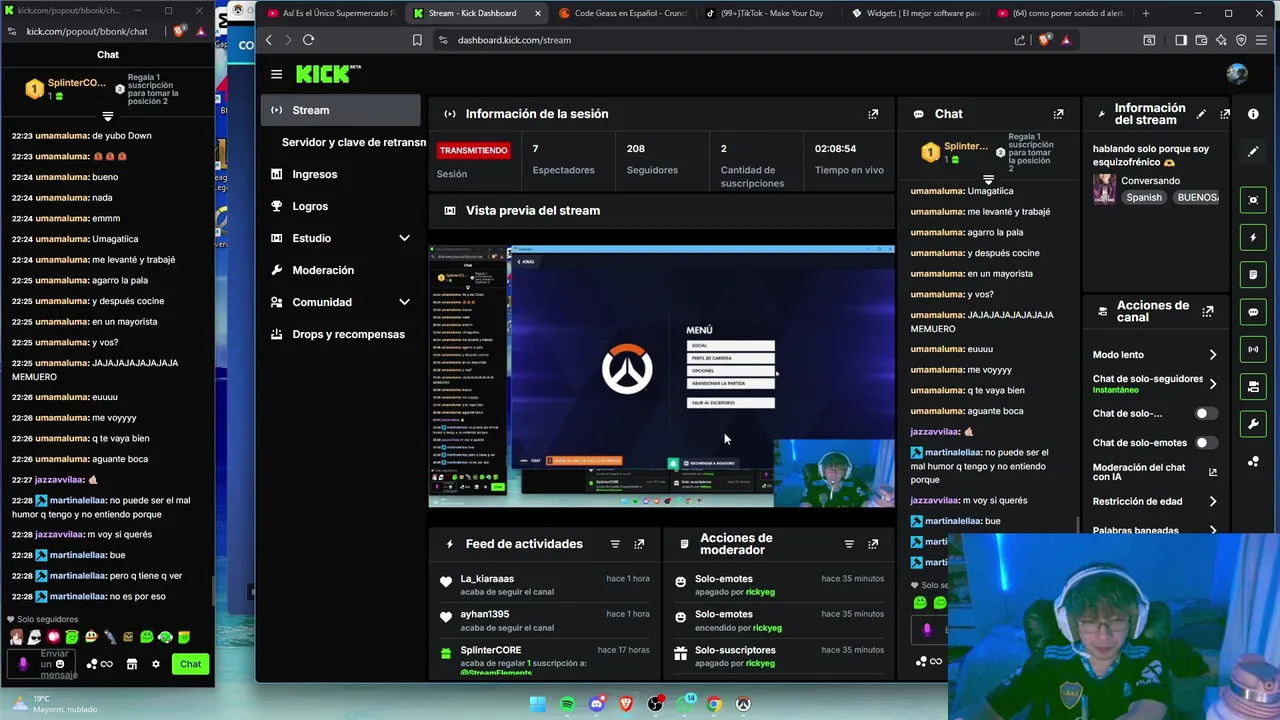Screen dimensions: 1280x720
Task: Pop out the Acciones de moderador panel
Action: [873, 544]
